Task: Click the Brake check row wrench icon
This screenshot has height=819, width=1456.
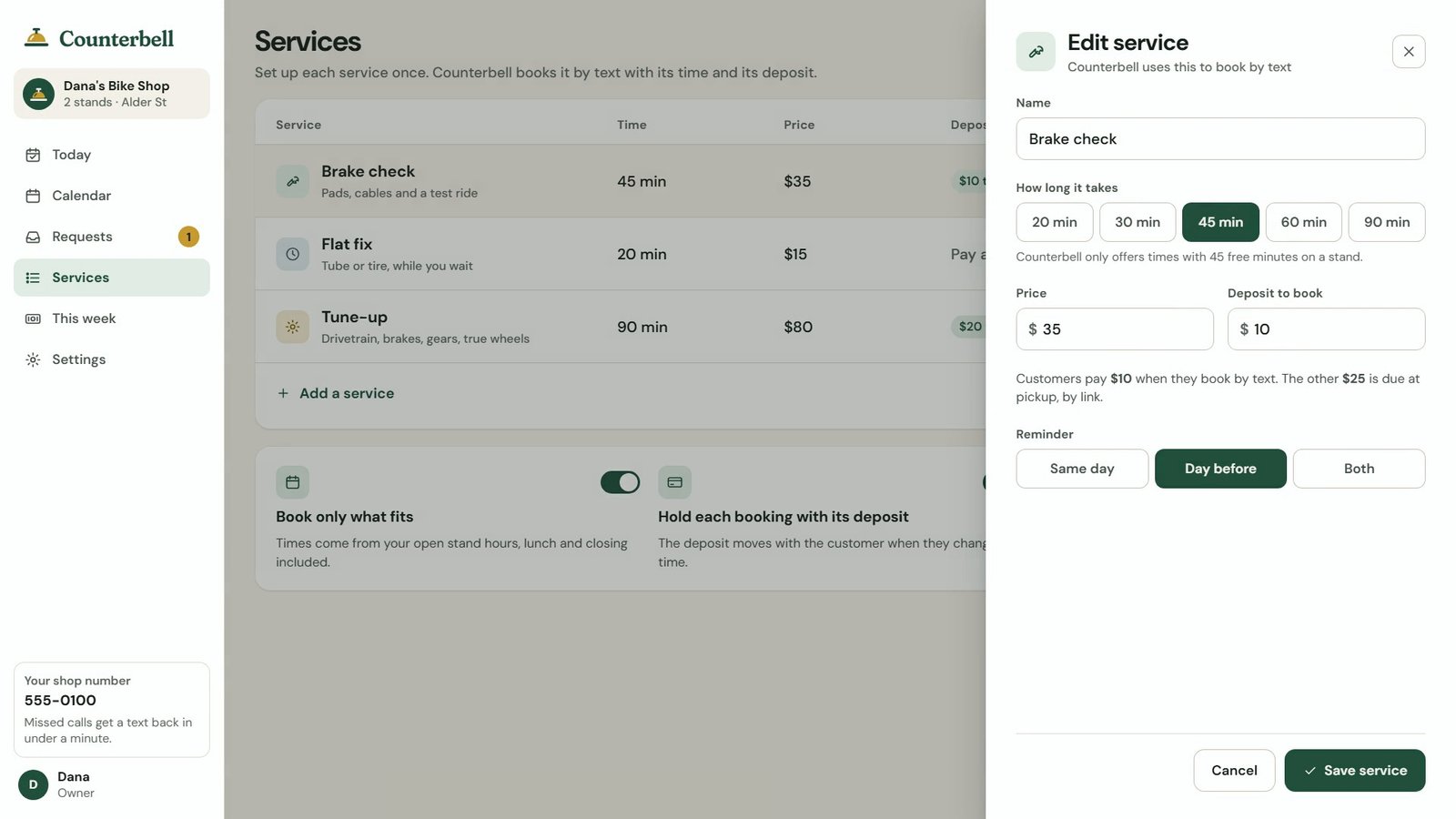Action: click(292, 181)
